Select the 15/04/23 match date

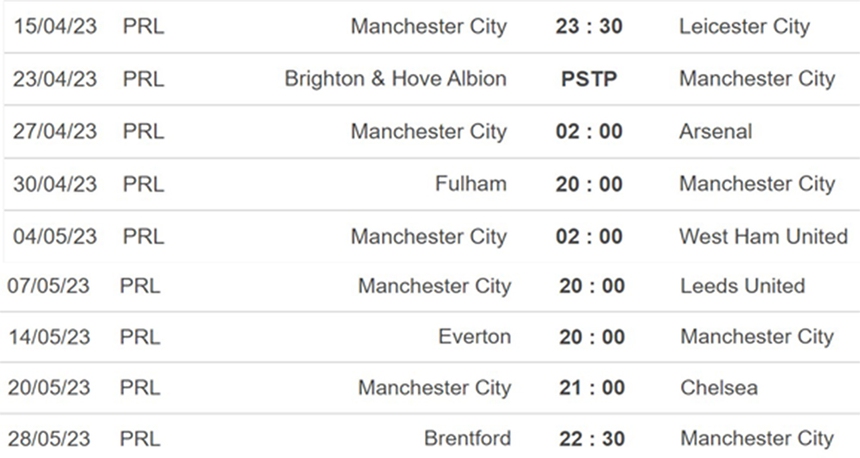55,26
